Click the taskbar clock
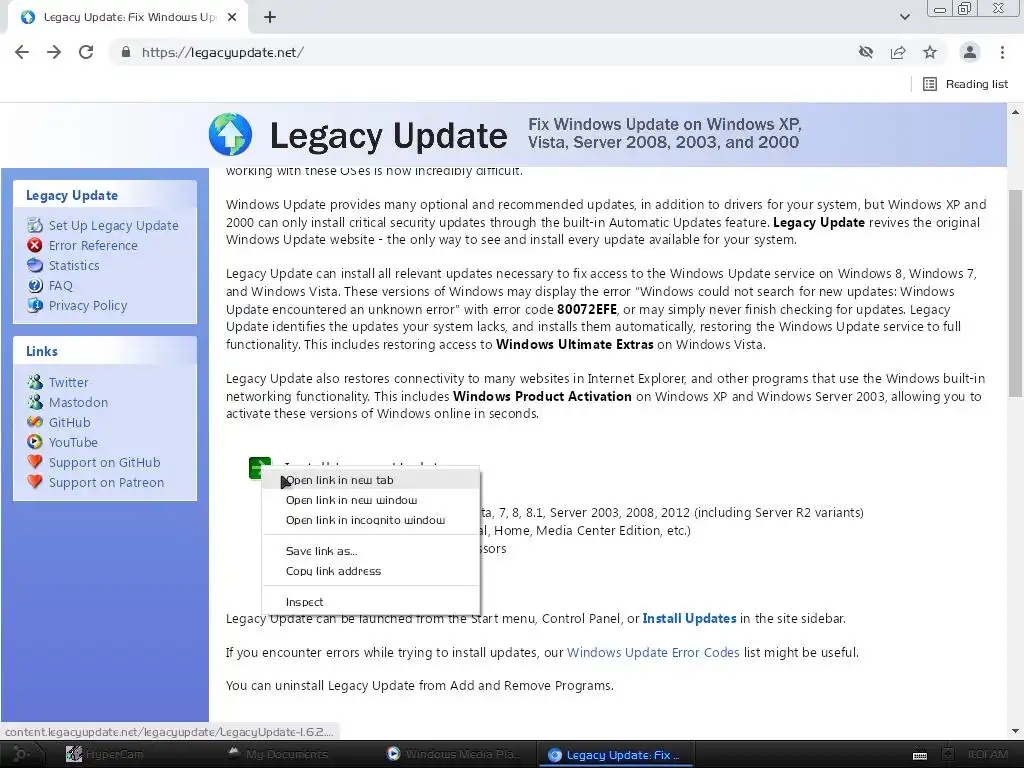Viewport: 1024px width, 768px height. coord(988,754)
